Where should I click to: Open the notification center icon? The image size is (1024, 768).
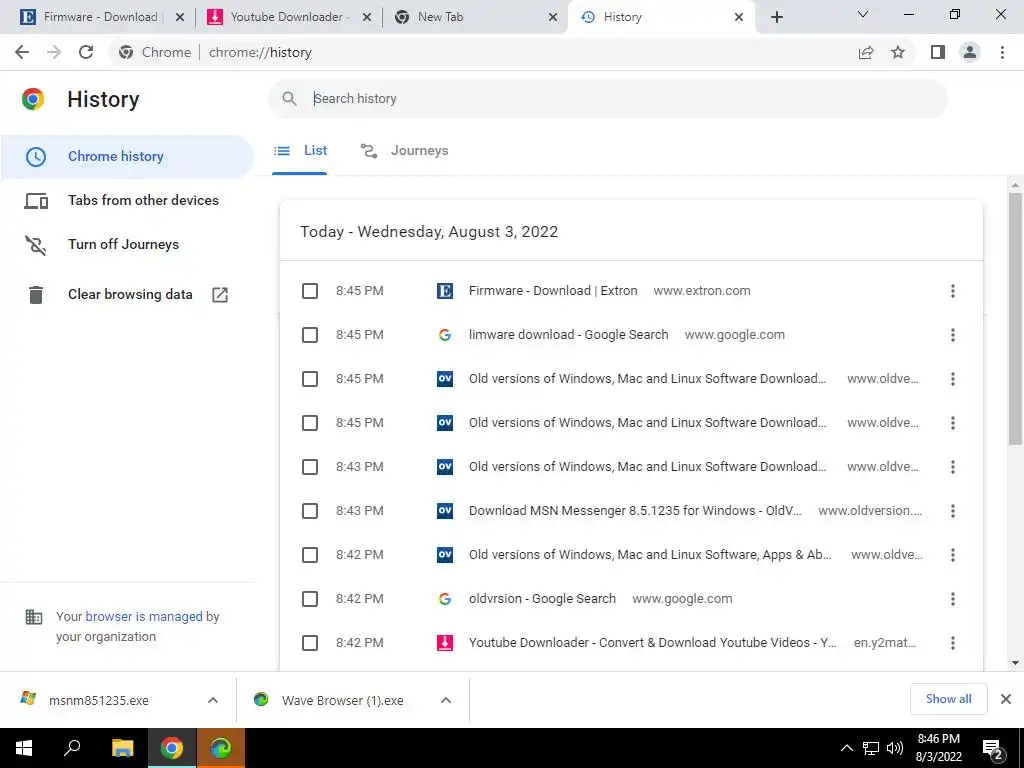[993, 748]
